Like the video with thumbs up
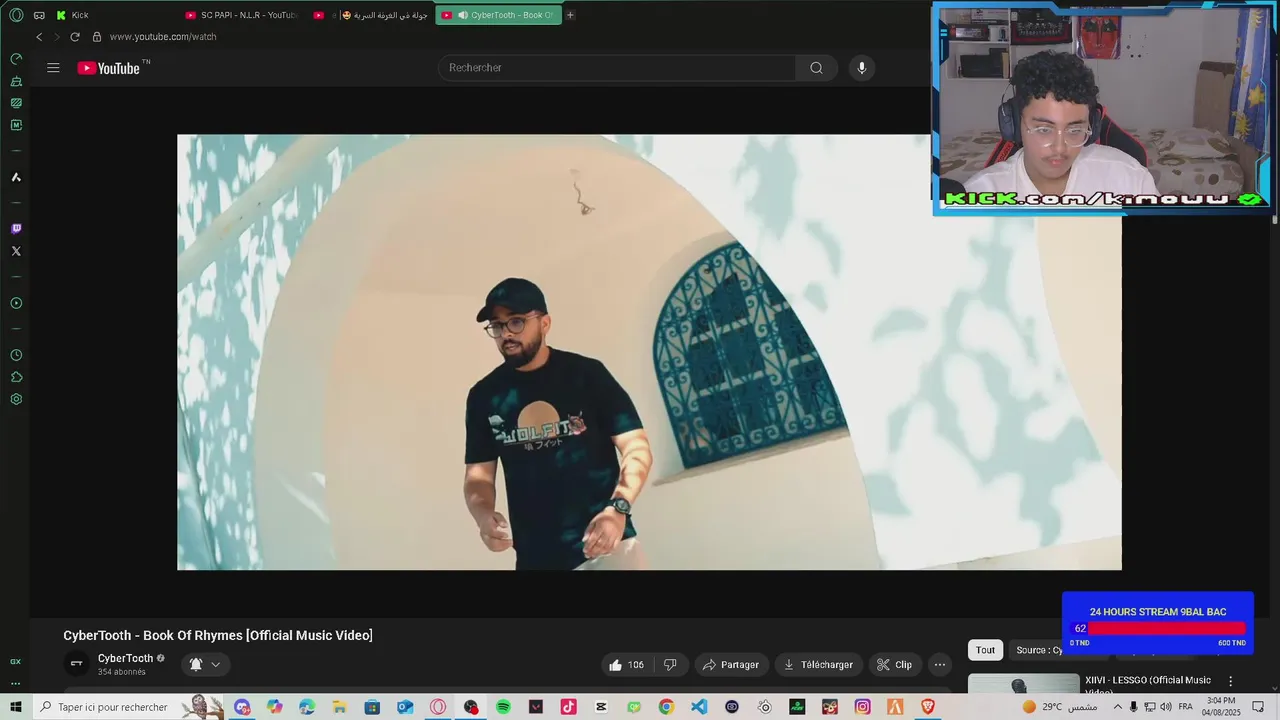Image resolution: width=1280 pixels, height=720 pixels. pos(626,665)
